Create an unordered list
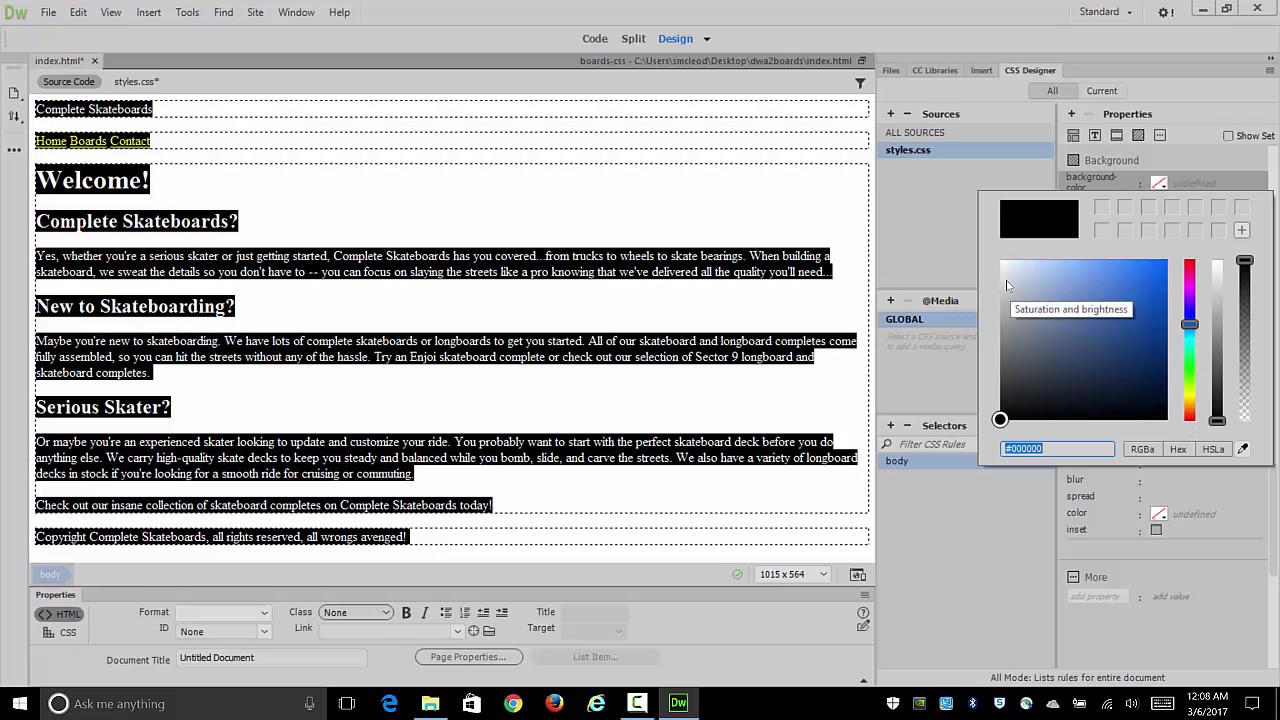Screen dimensions: 1280x720 pyautogui.click(x=446, y=612)
